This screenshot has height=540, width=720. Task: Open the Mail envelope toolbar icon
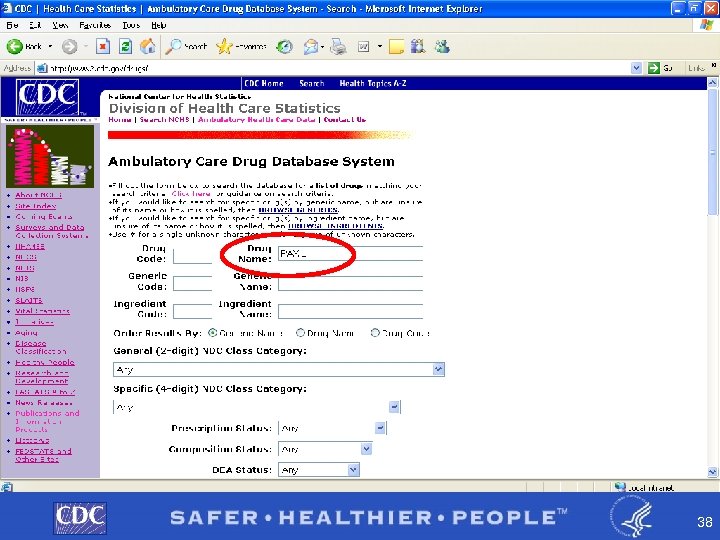tap(311, 46)
